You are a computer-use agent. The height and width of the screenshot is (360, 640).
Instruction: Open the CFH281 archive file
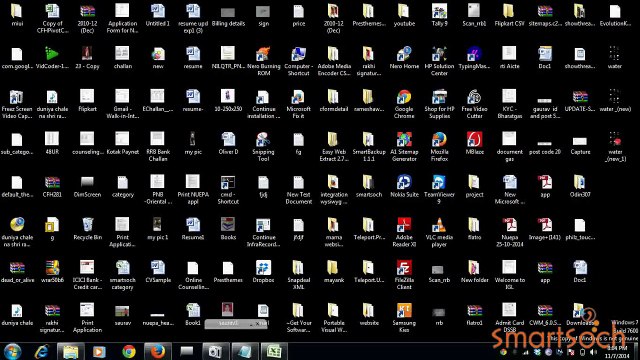pyautogui.click(x=52, y=182)
